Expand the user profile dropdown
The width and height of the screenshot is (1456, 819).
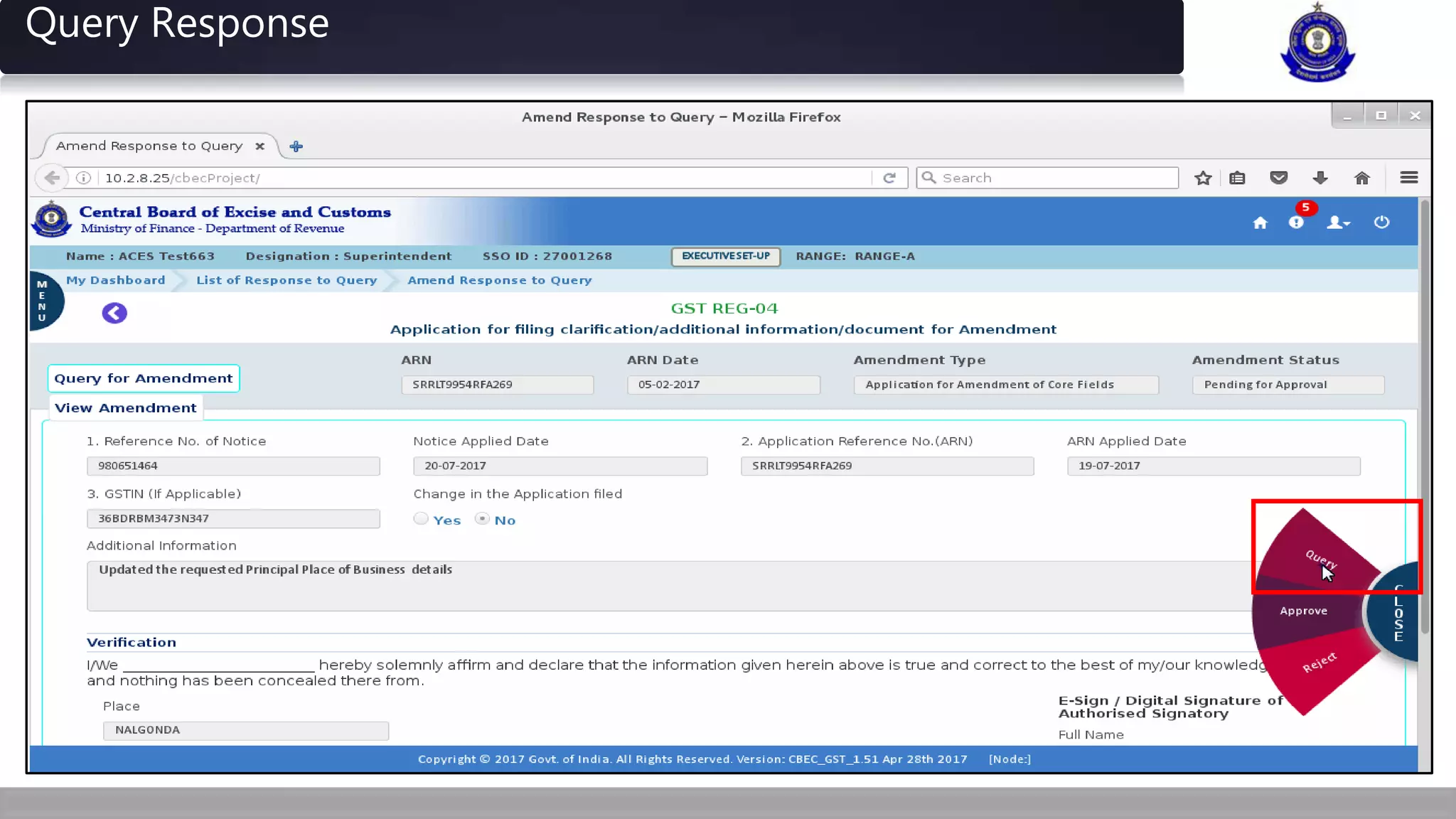tap(1338, 223)
